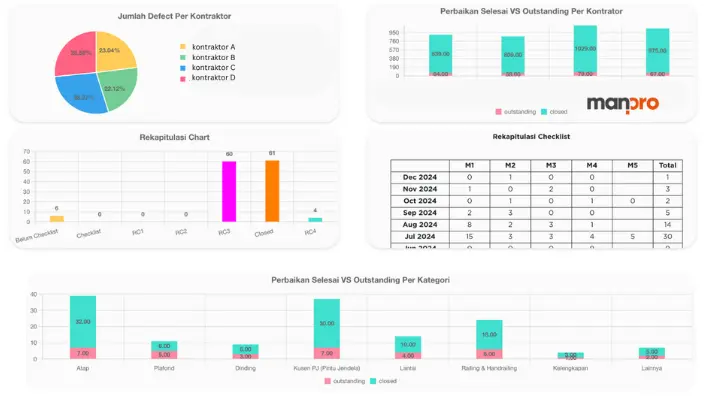Click the Railing & Handrailing outstanding segment
This screenshot has width=710, height=399.
(489, 354)
